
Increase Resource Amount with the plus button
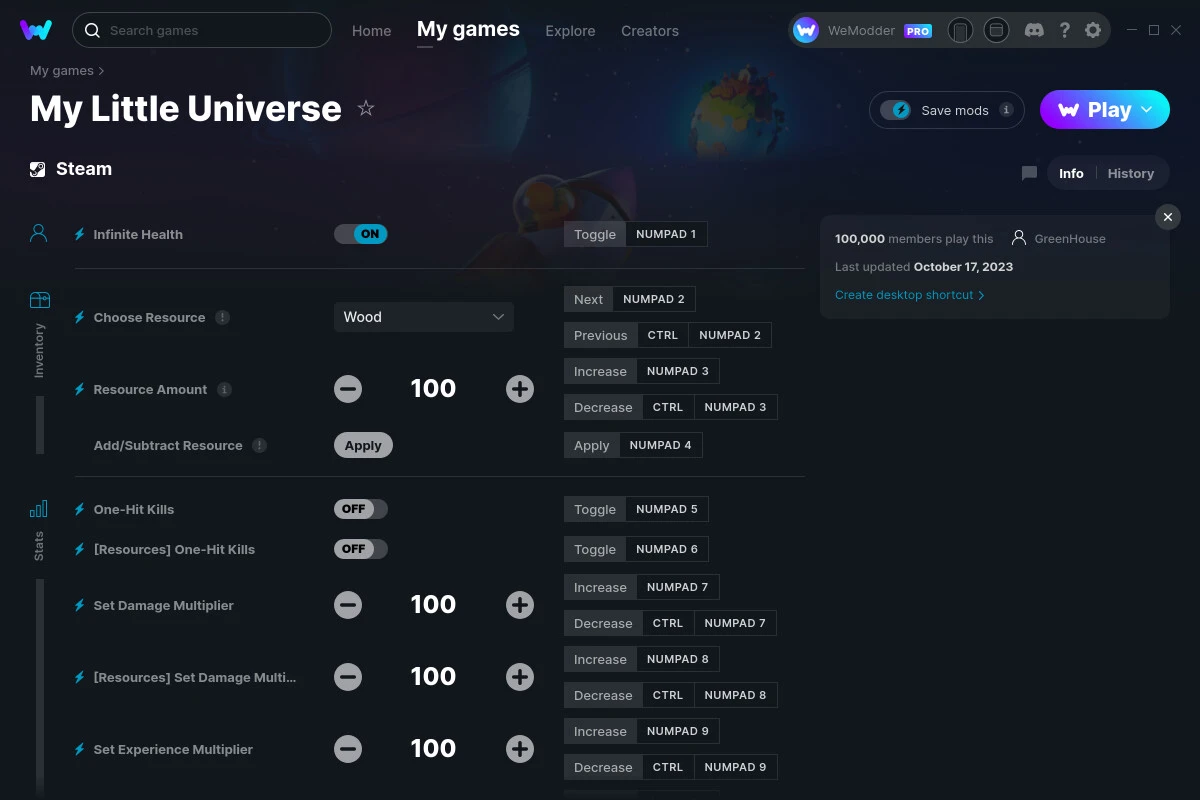(520, 389)
